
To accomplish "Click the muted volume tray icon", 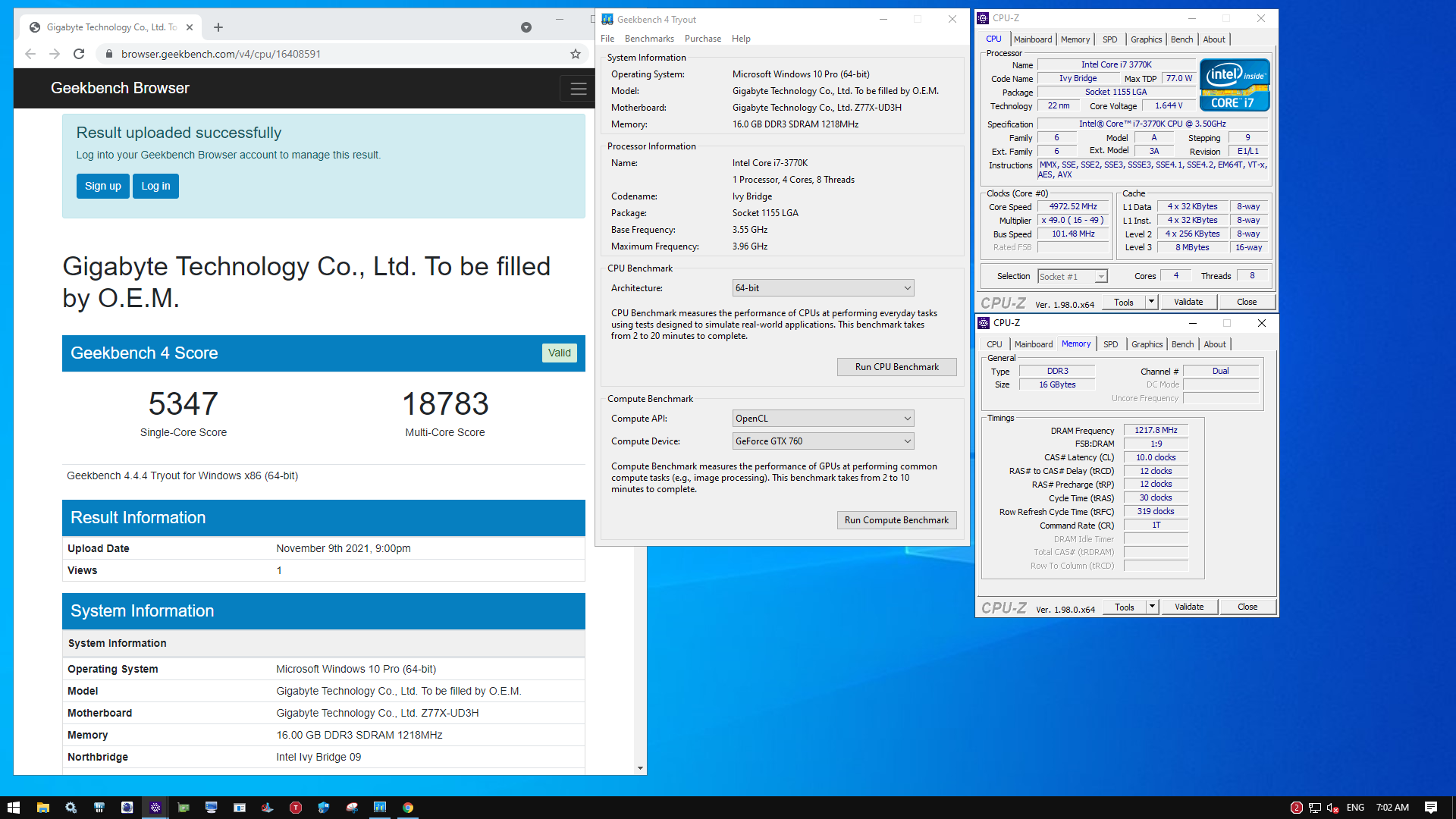I will point(1333,808).
